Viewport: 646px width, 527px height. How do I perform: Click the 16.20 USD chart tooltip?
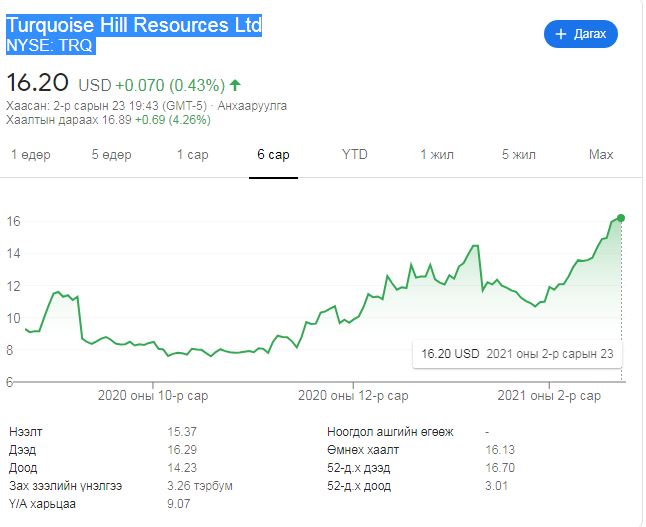coord(517,354)
